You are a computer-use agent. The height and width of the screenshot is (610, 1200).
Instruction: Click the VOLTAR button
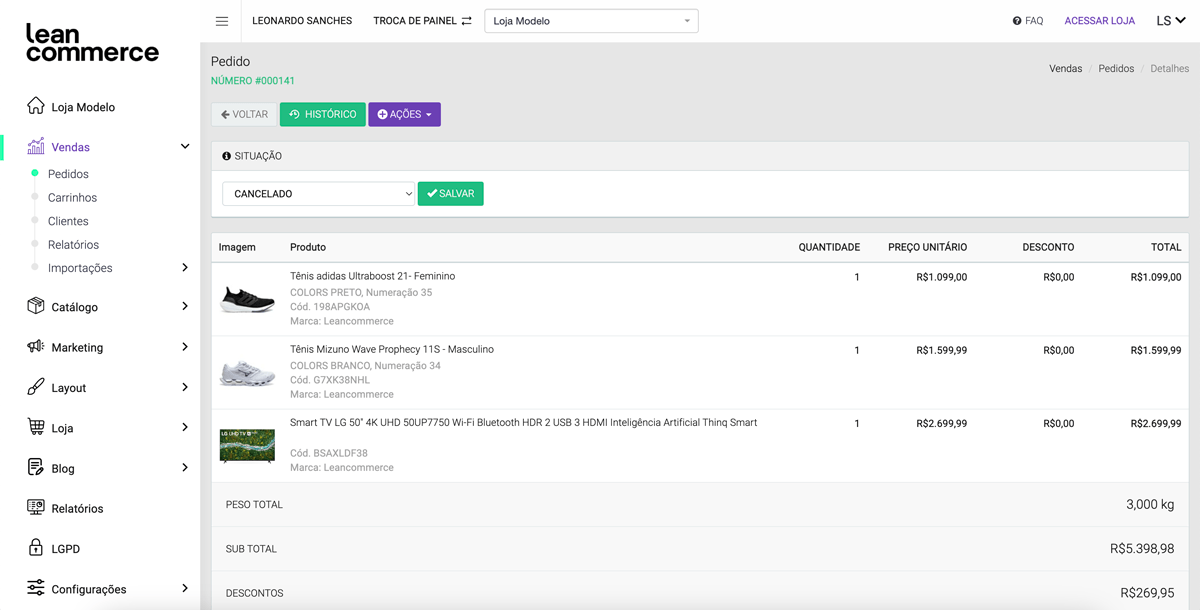(x=244, y=114)
